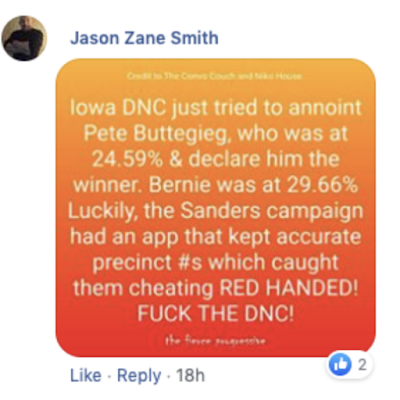Reply to Jason Zane Smith's comment
400x400 pixels.
coord(139,376)
